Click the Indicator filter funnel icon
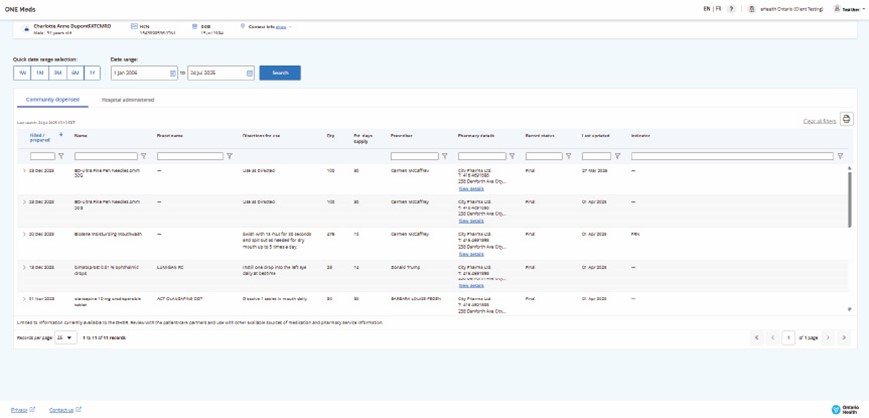Viewport: 869px width, 418px height. (840, 156)
